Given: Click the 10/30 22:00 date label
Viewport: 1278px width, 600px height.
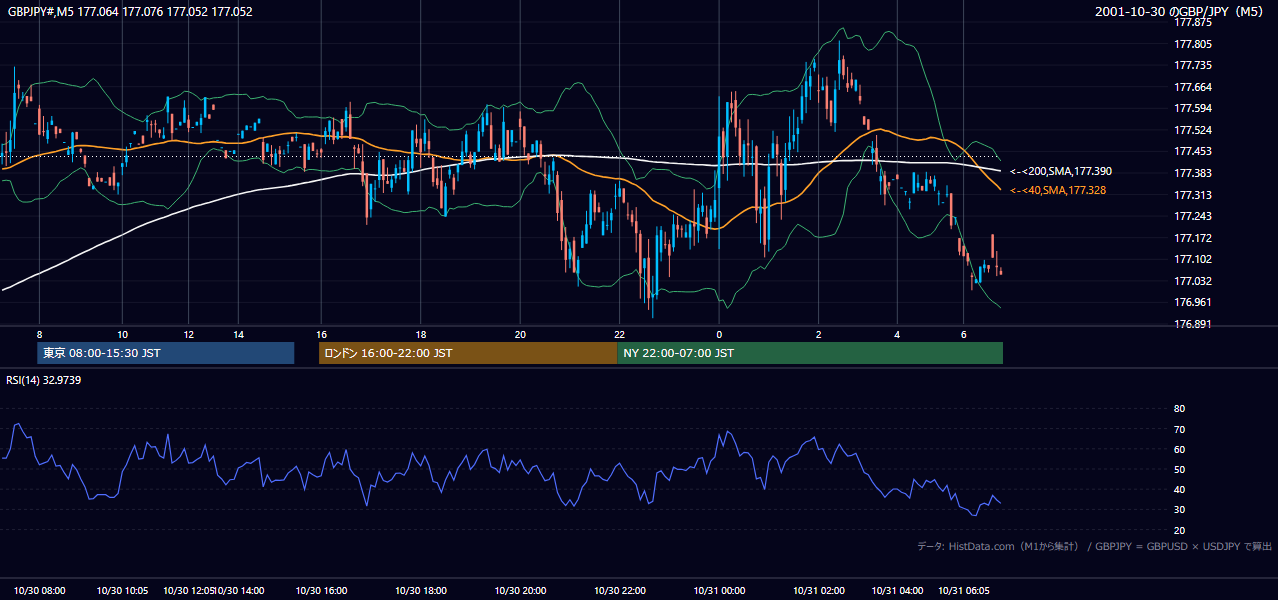Looking at the screenshot, I should (620, 591).
